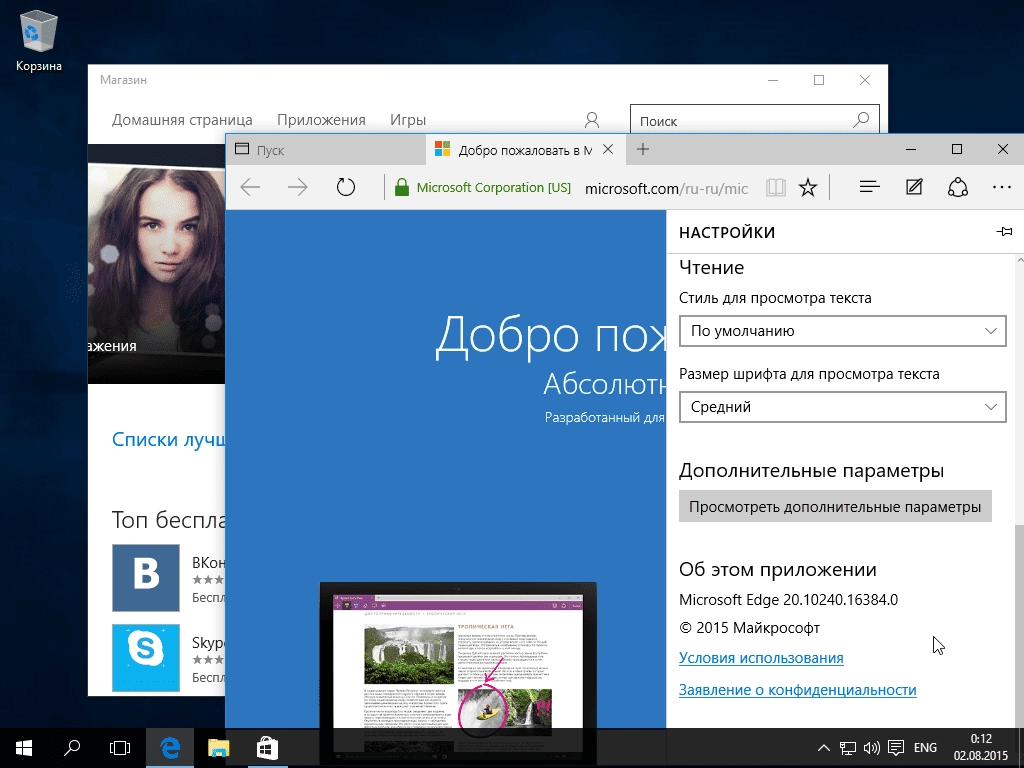
Task: Go back in Edge browser
Action: 250,188
